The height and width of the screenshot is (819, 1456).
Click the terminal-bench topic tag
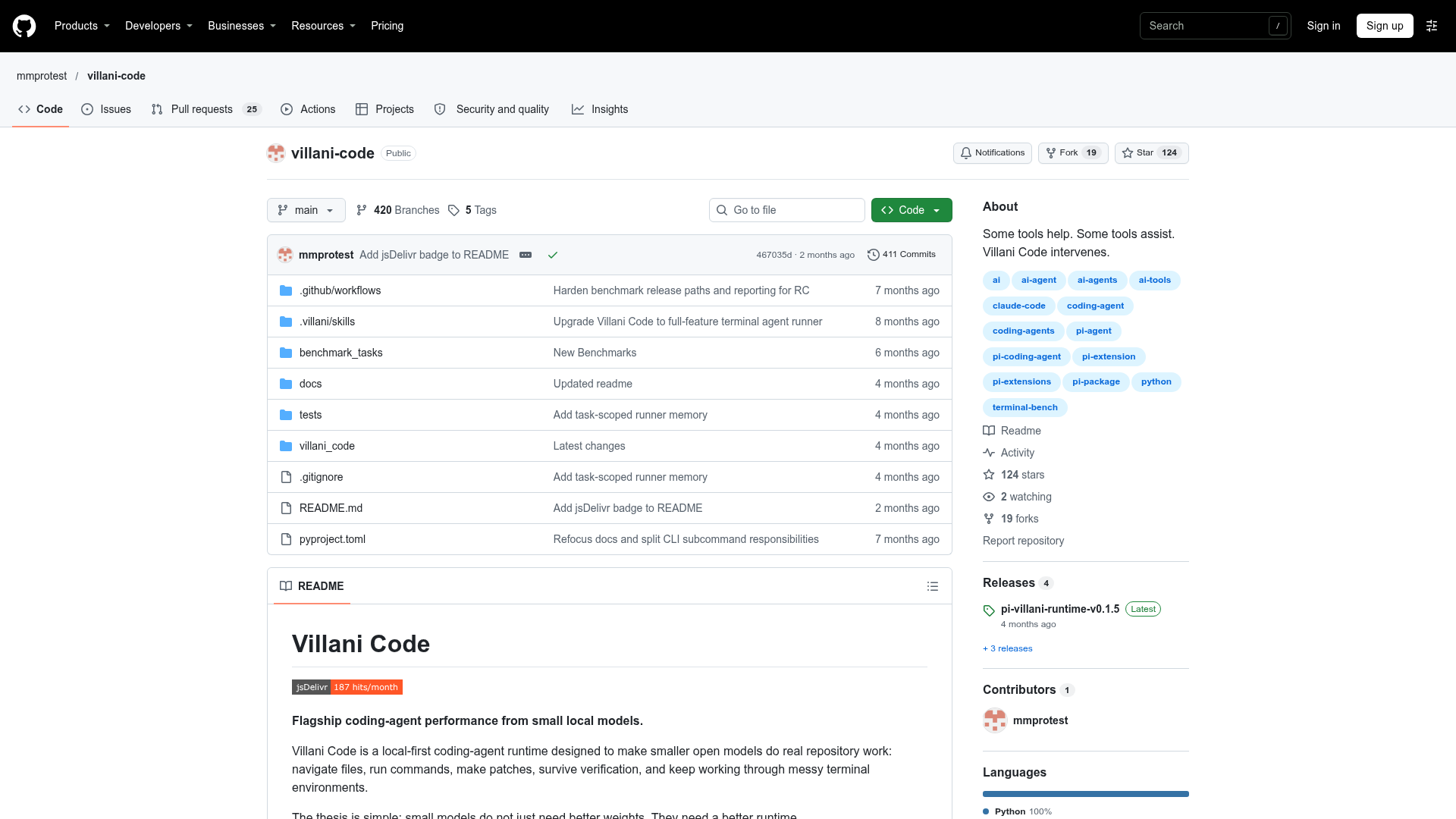click(x=1025, y=407)
